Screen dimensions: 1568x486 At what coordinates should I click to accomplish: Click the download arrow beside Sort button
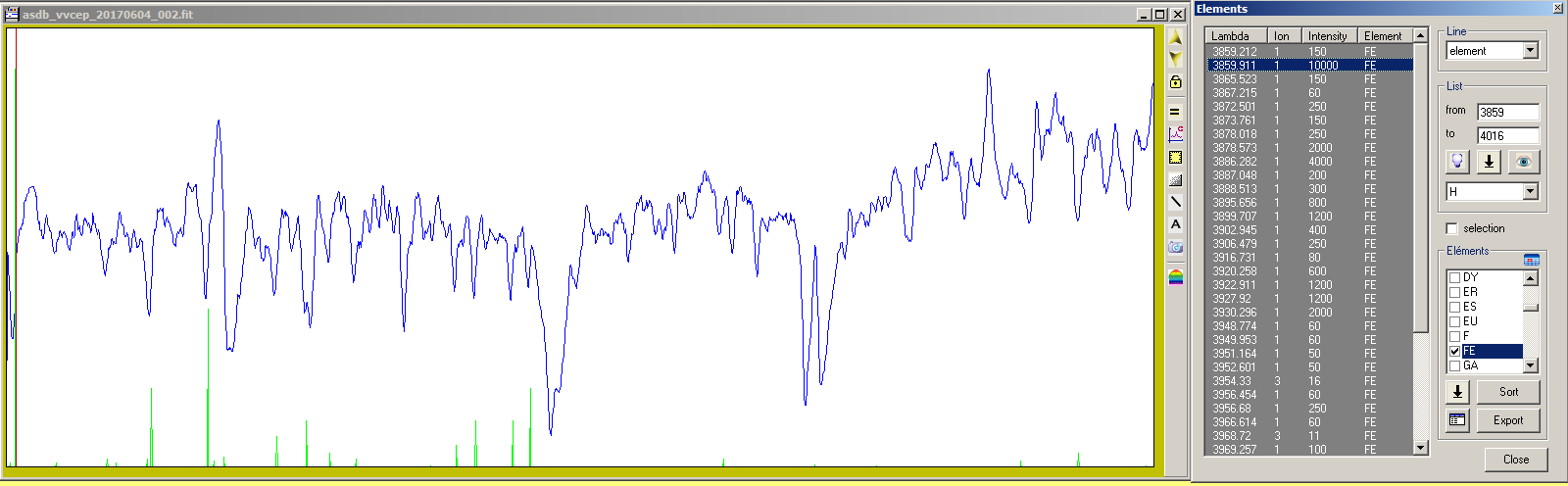click(1457, 392)
